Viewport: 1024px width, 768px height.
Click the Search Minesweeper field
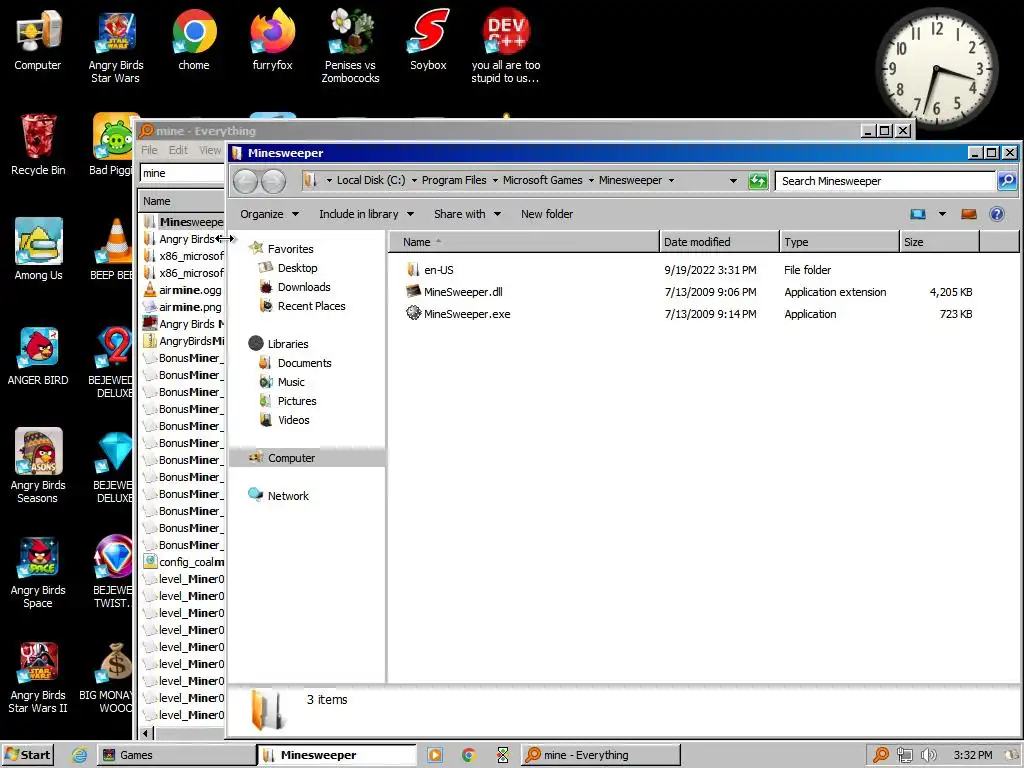click(885, 181)
